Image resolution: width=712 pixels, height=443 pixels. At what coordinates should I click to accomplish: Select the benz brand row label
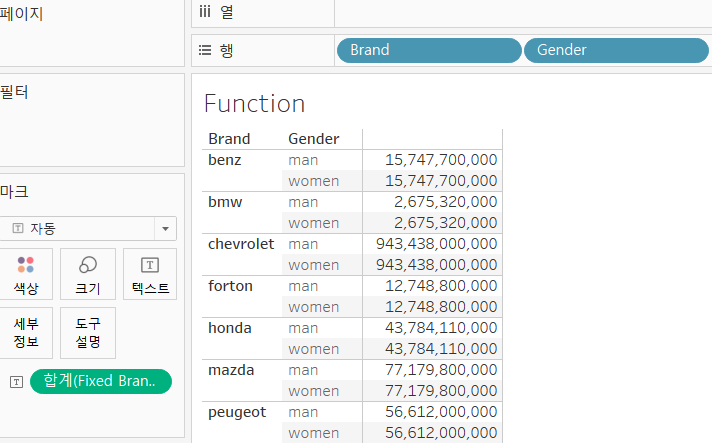[224, 160]
